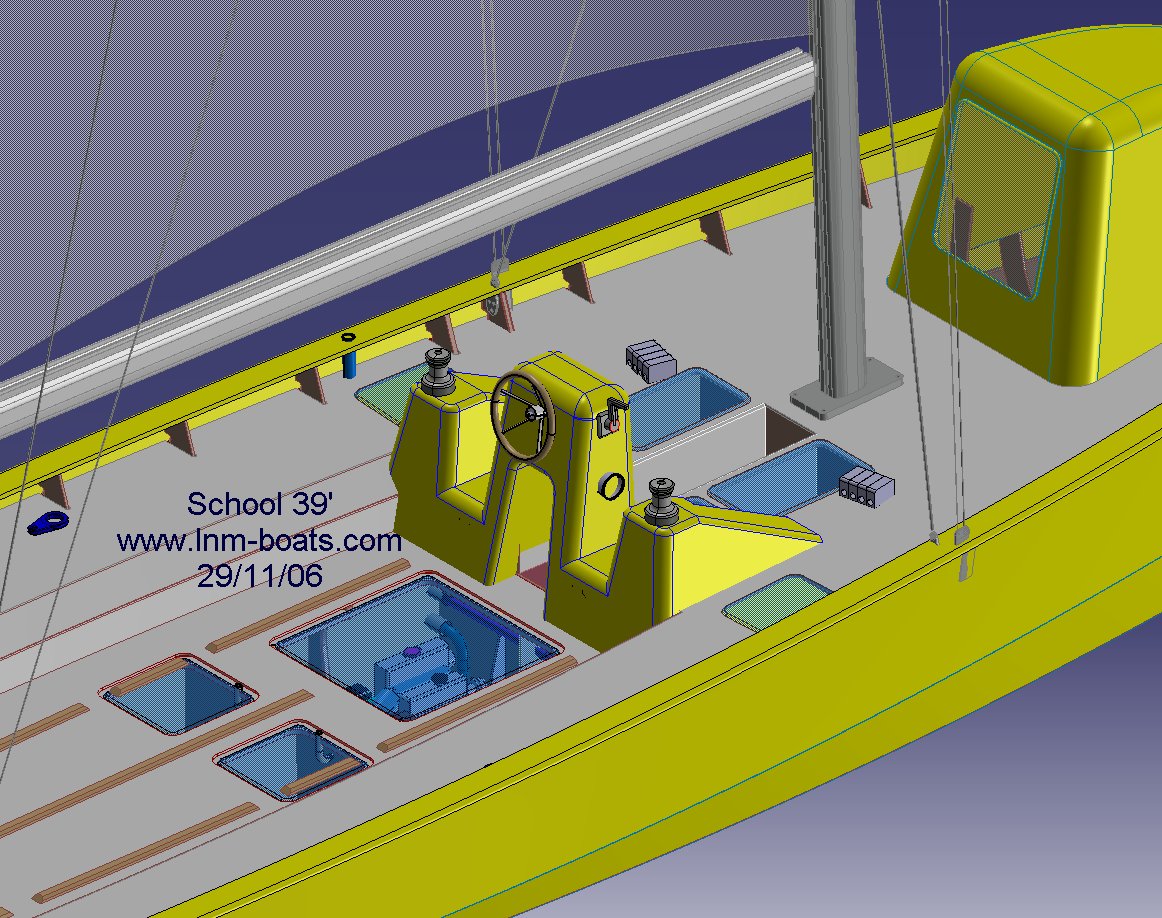
Task: Click the www.lnm-boats.com annotation text
Action: point(259,540)
